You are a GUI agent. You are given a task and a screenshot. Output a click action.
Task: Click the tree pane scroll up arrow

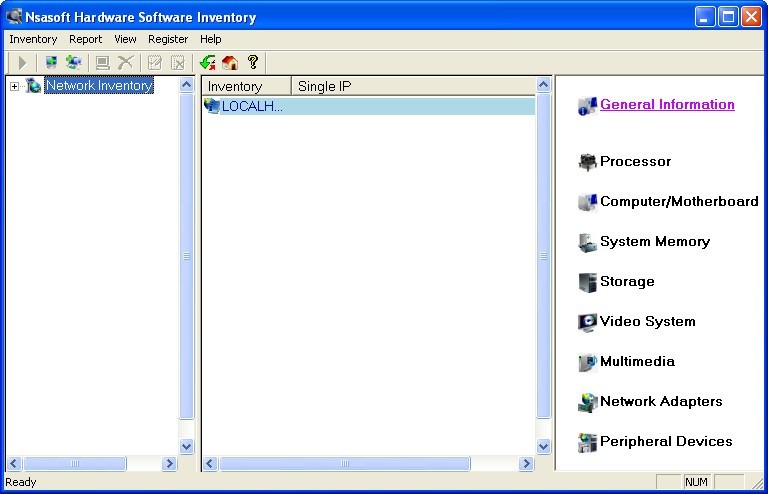point(187,85)
